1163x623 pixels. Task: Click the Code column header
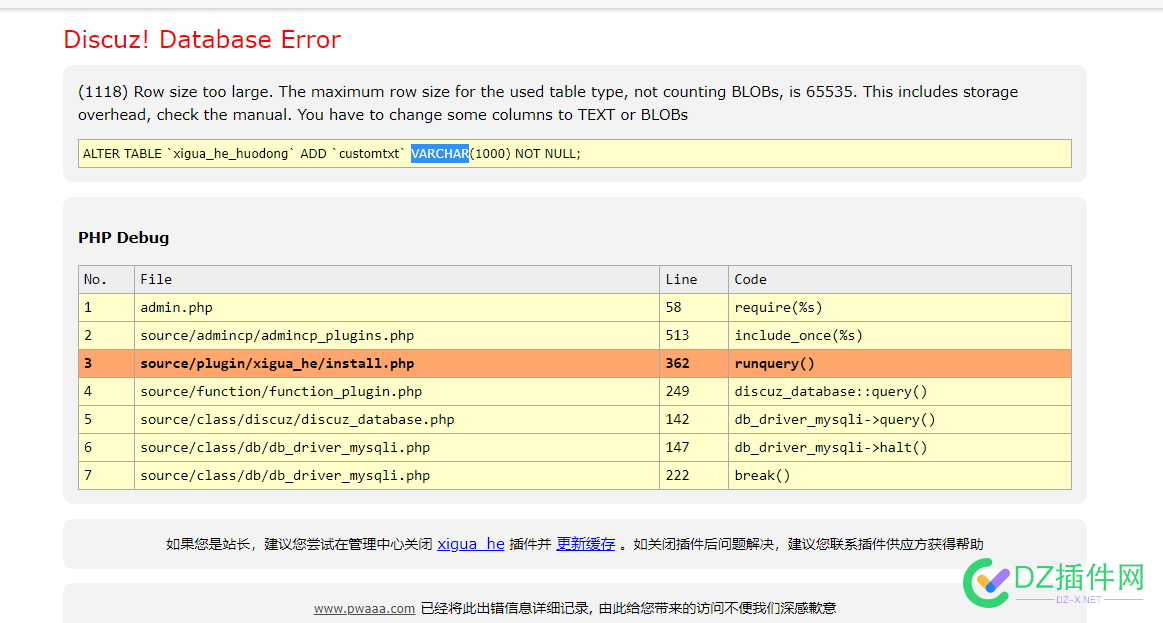click(900, 280)
